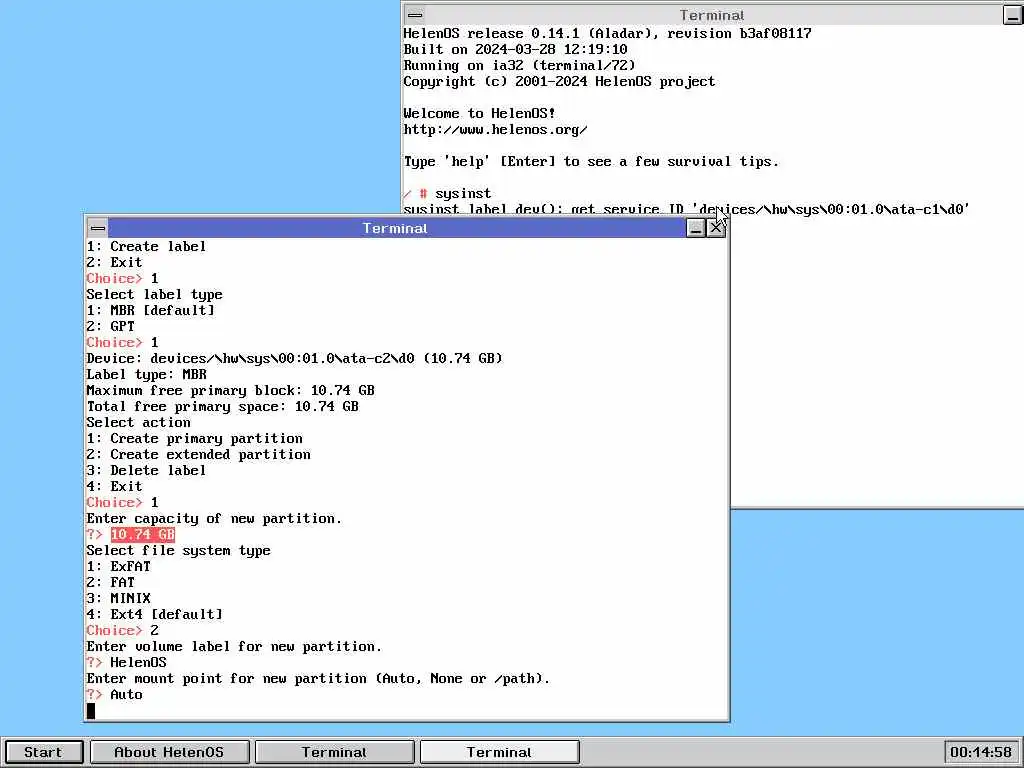
Task: Click the 'Device: devices/\hw\sys' line
Action: tap(295, 358)
